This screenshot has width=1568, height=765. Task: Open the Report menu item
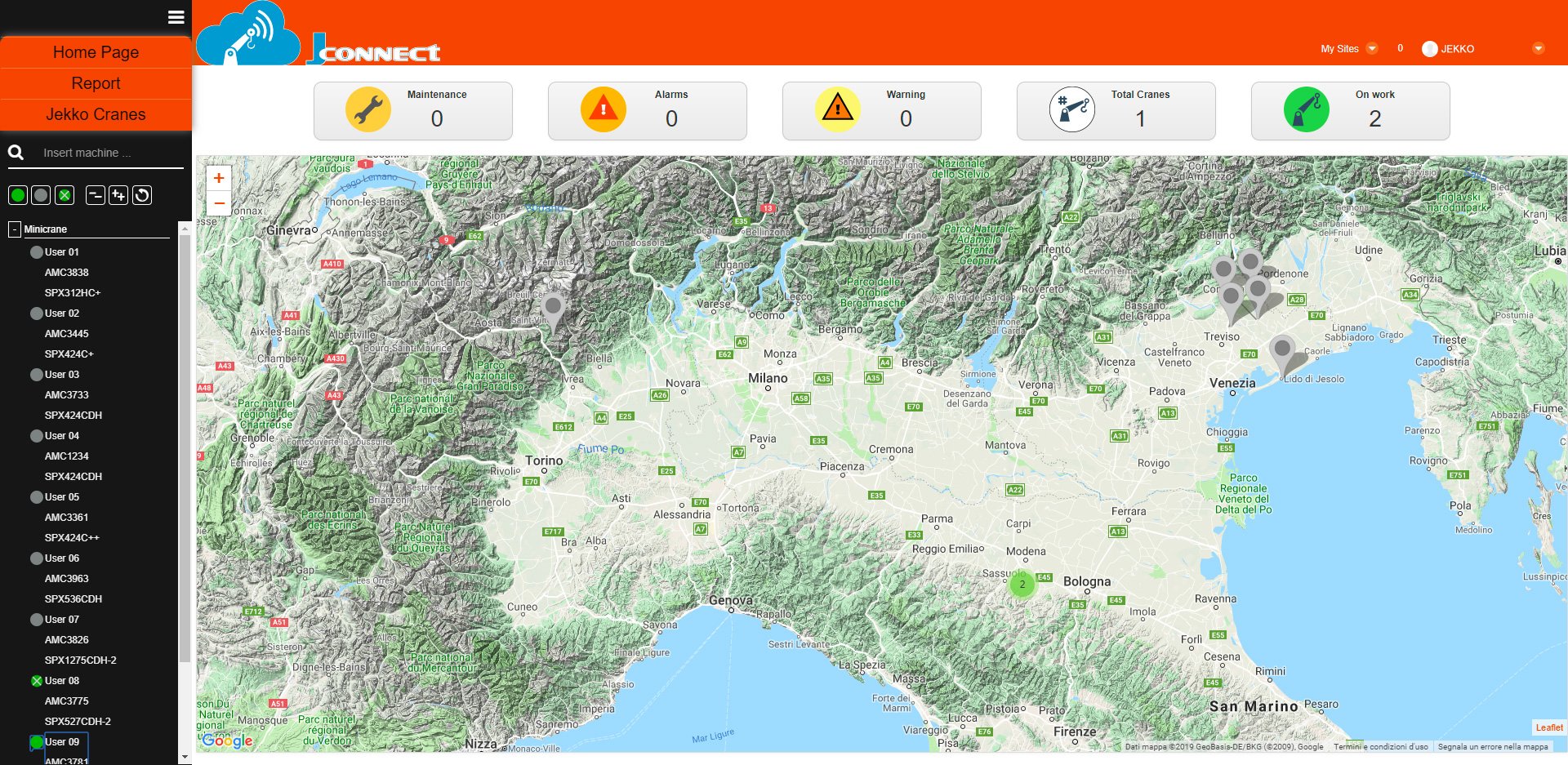click(x=96, y=83)
